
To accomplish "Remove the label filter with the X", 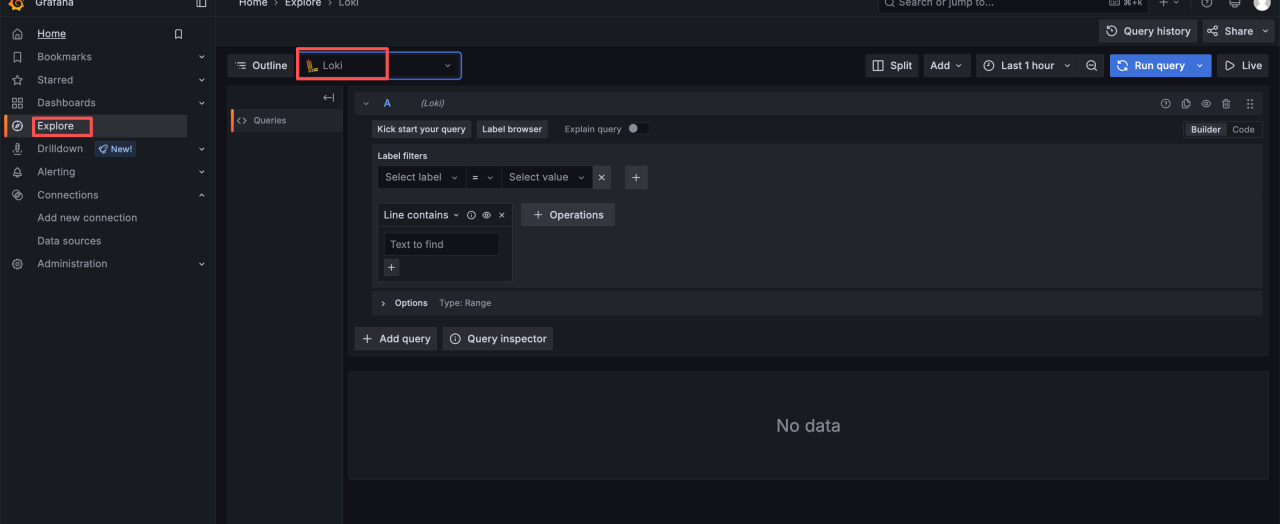I will tap(601, 177).
